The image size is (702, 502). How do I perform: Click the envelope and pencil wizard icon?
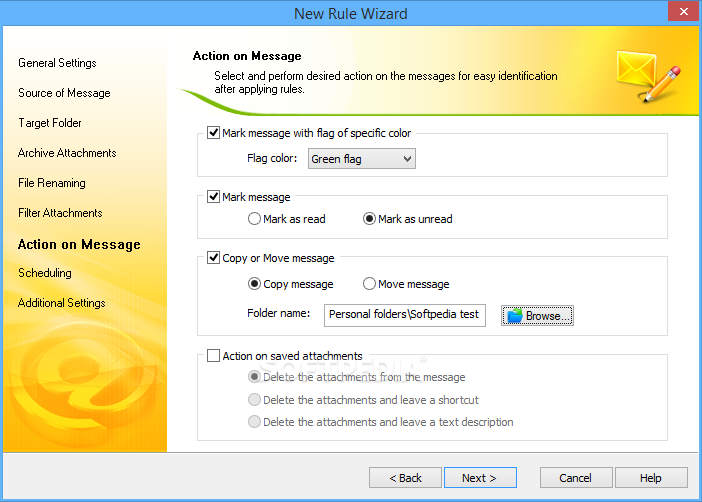648,76
